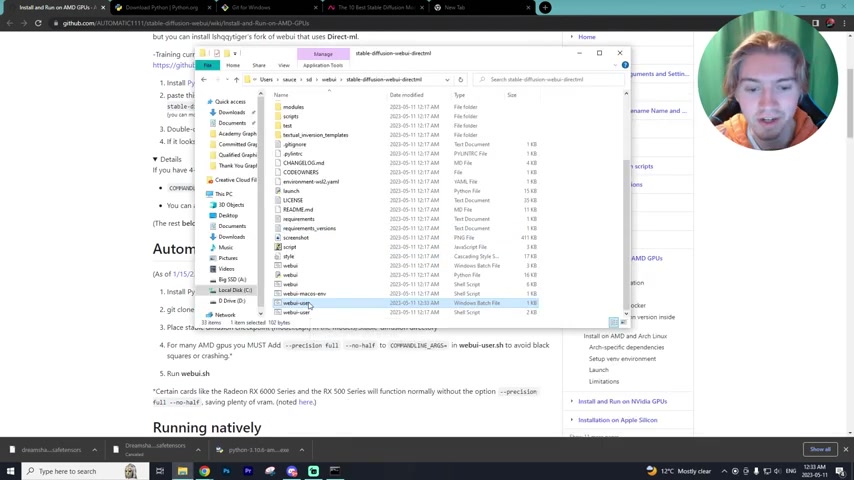Screen dimensions: 854x480
Task: Switch to large icons view layout
Action: click(623, 322)
